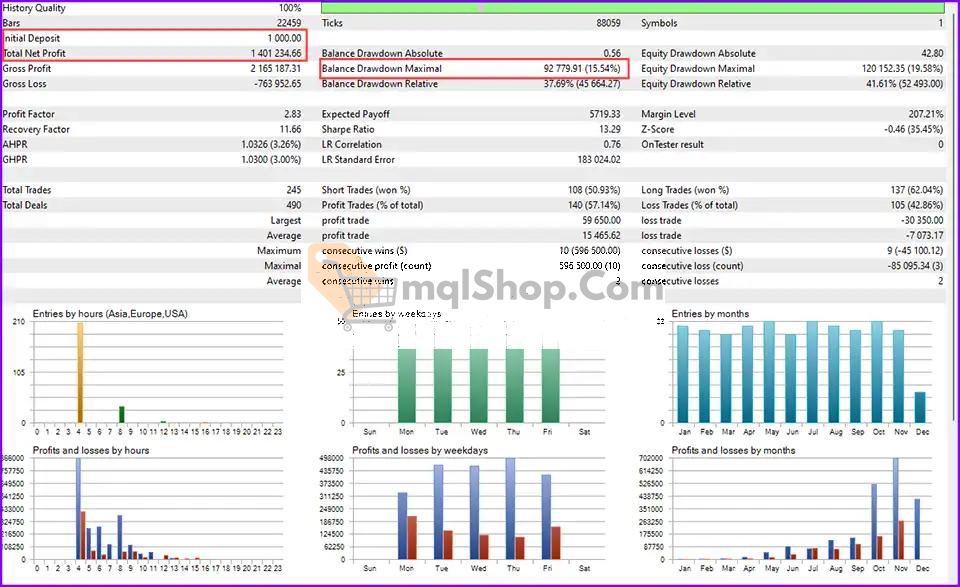Screen dimensions: 960x587
Task: Click the hour 4 blue bar in Profits by hours
Action: [77, 508]
